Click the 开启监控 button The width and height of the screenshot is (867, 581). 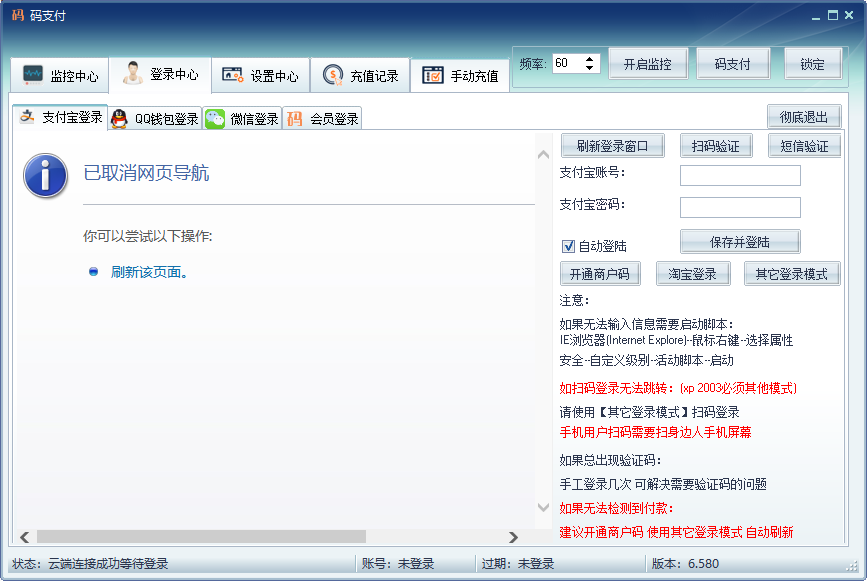tap(648, 64)
